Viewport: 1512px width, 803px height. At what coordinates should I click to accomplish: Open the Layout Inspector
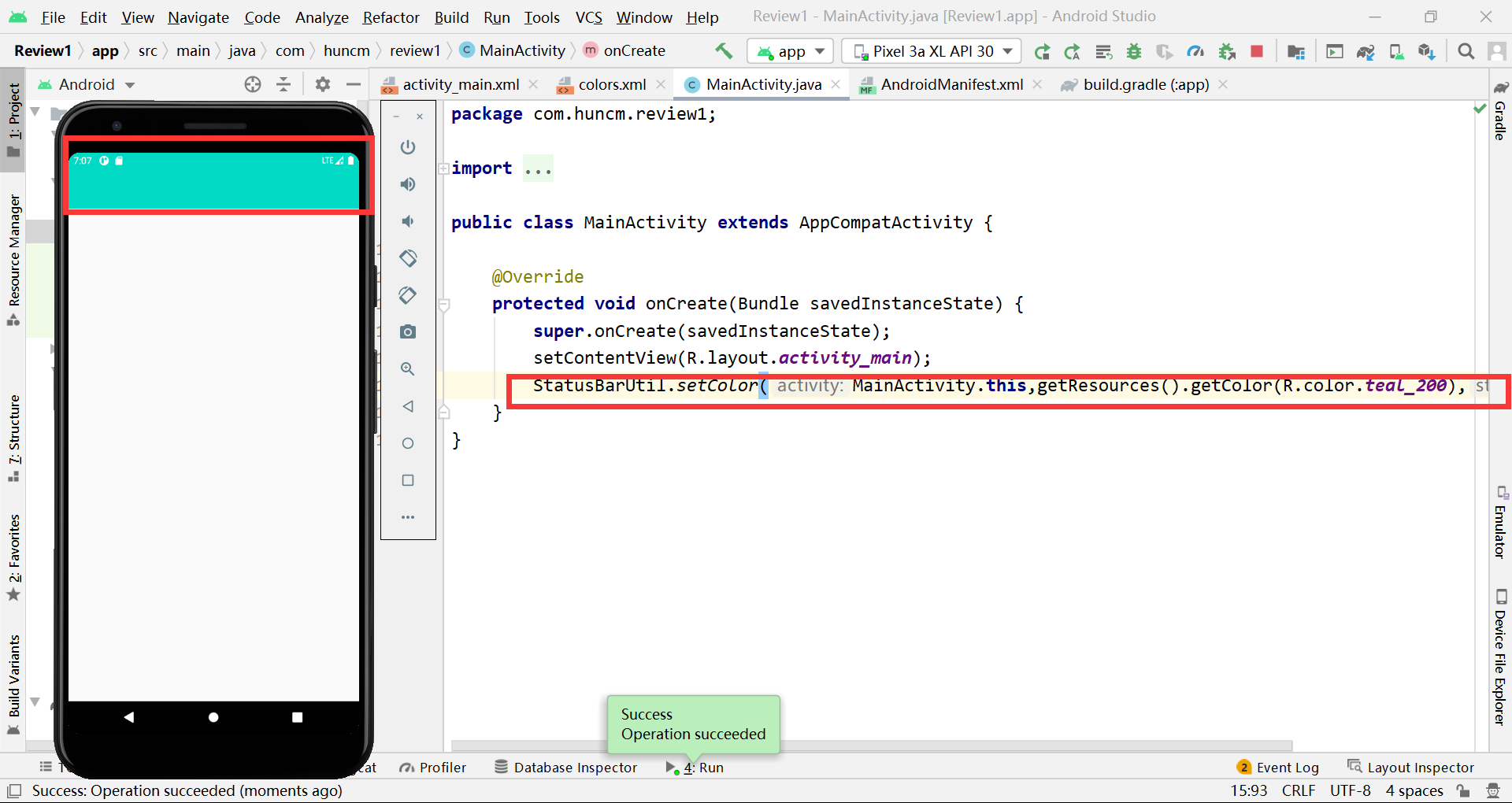[x=1410, y=768]
